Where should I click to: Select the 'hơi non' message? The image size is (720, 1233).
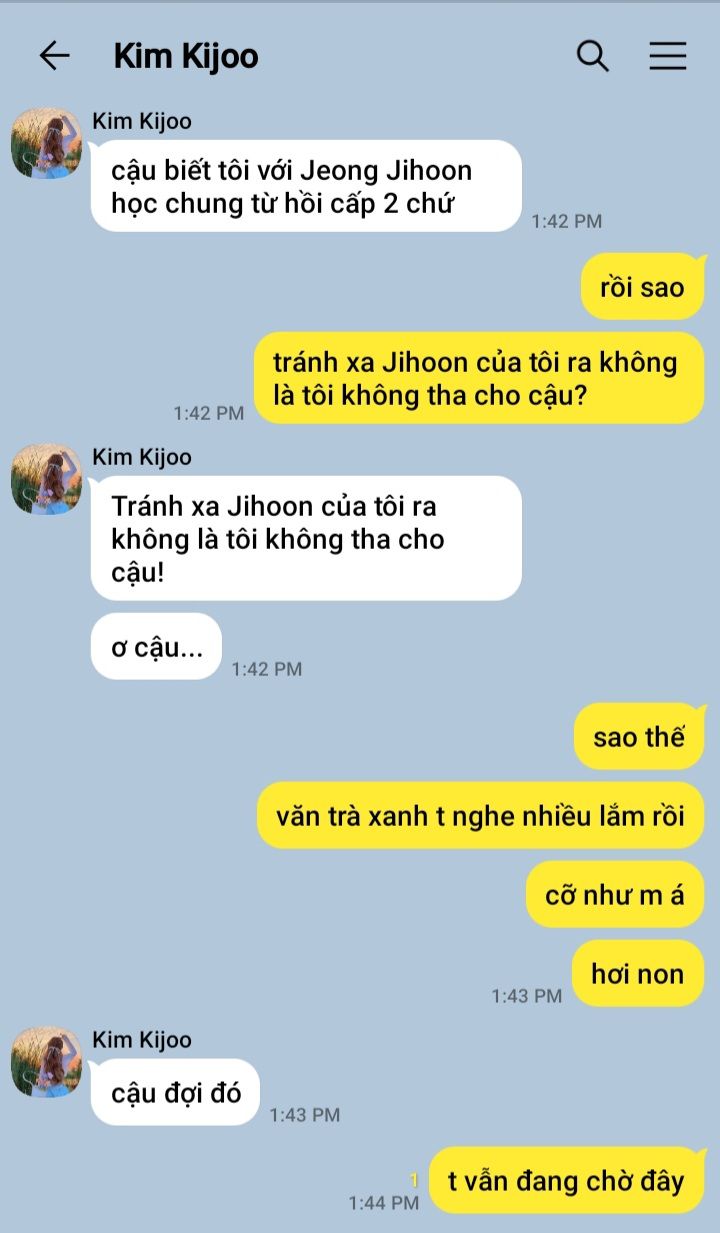638,973
